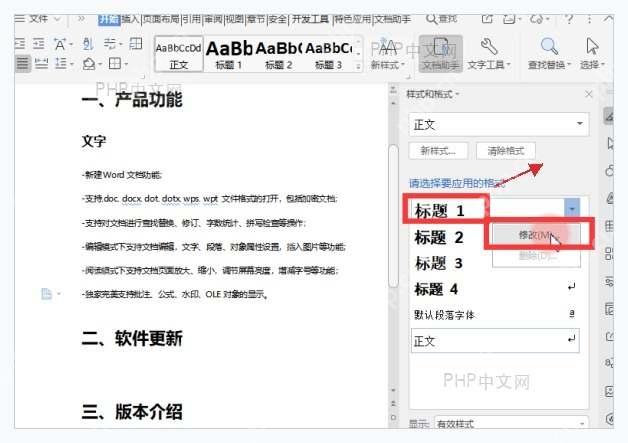Click the 清除格式 button
628x443 pixels.
[x=505, y=151]
